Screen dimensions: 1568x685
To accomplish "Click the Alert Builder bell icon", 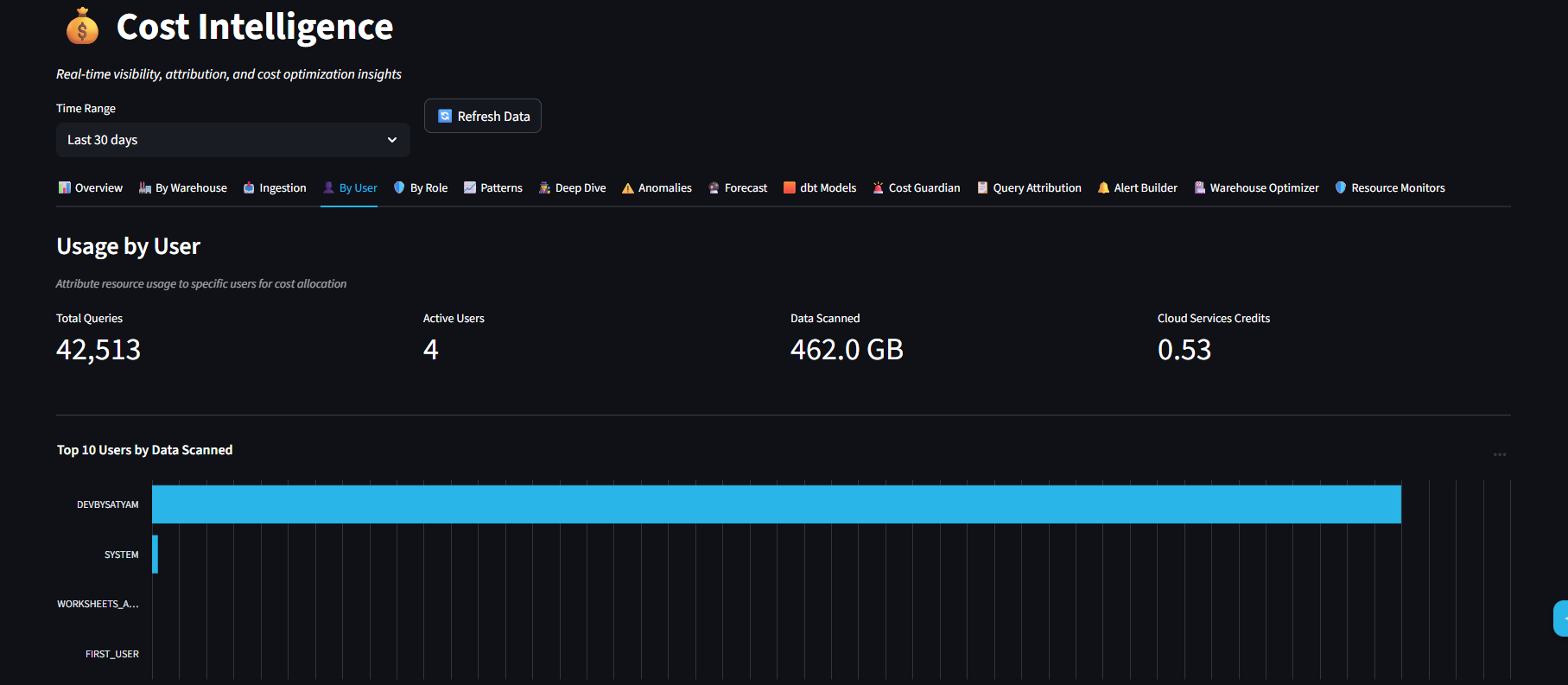I will 1103,187.
